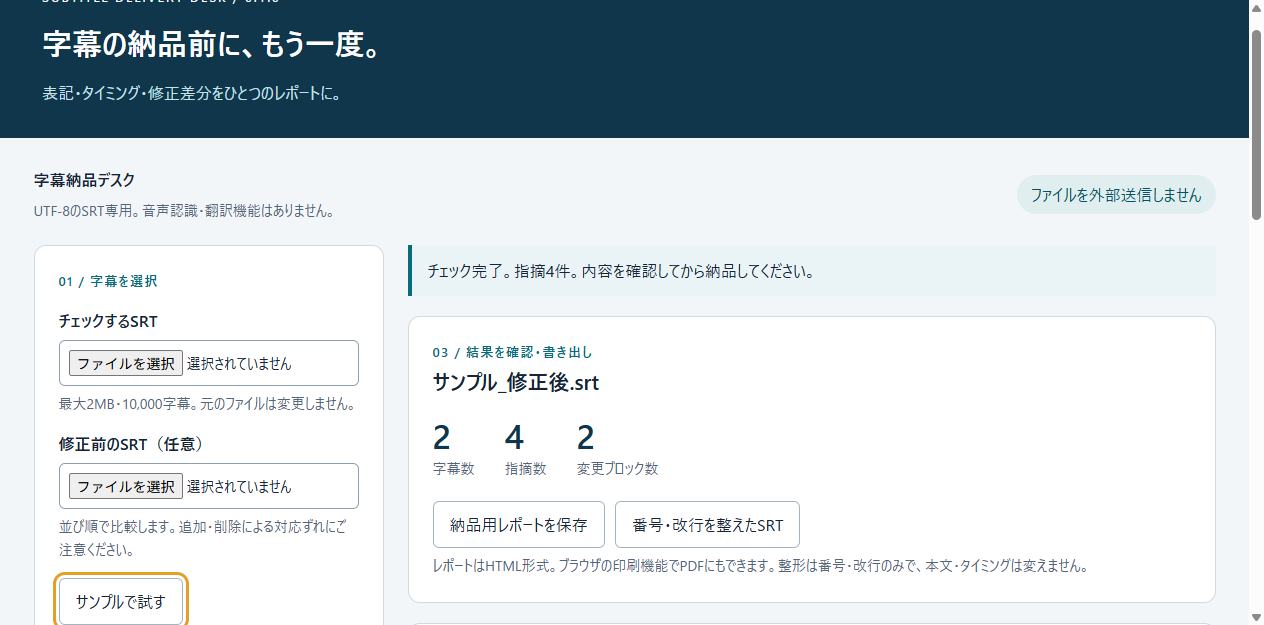Click the 字幕納品デスク section title
Image resolution: width=1264 pixels, height=625 pixels.
[x=84, y=180]
